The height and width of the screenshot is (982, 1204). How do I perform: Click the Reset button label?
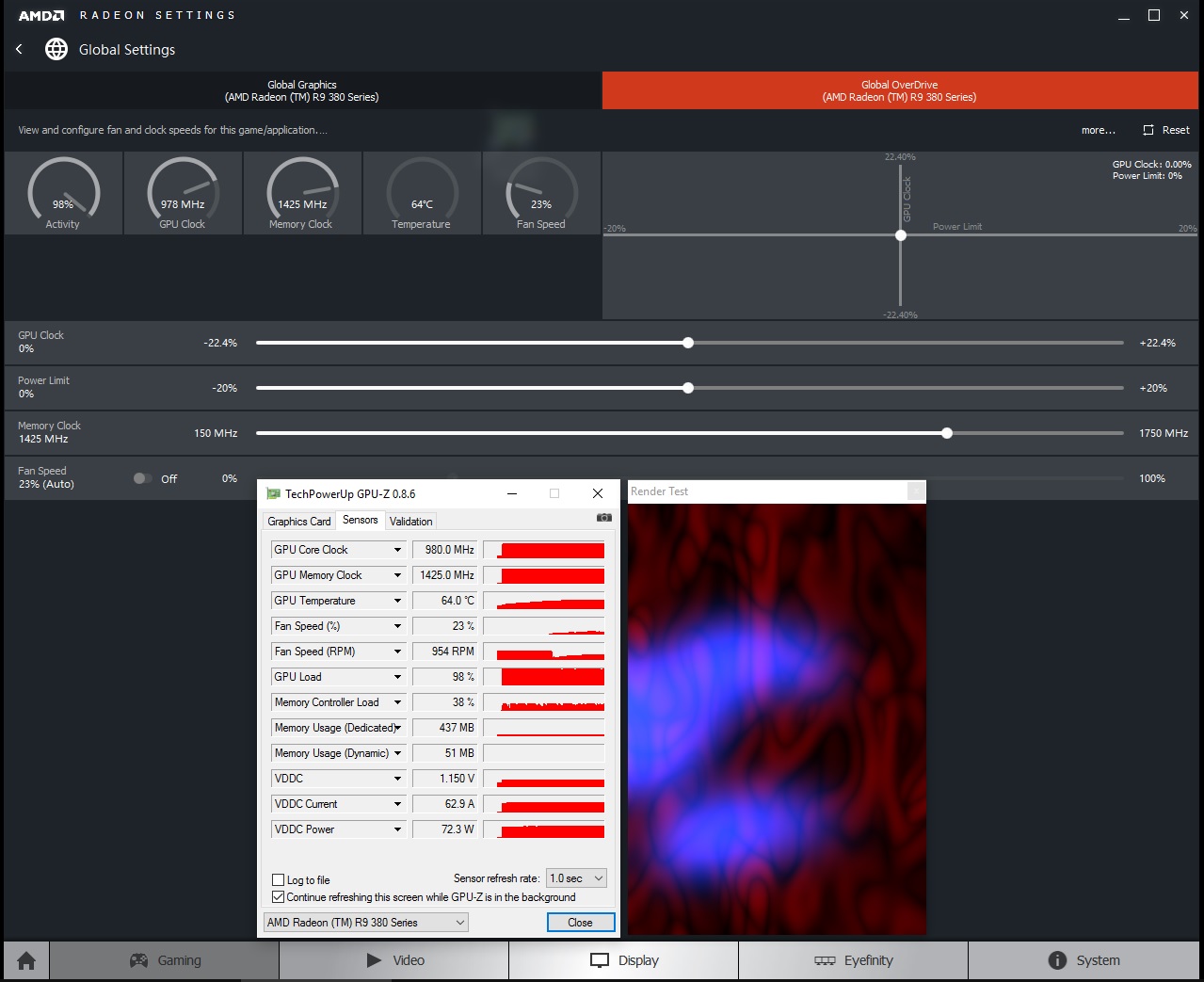tap(1176, 130)
